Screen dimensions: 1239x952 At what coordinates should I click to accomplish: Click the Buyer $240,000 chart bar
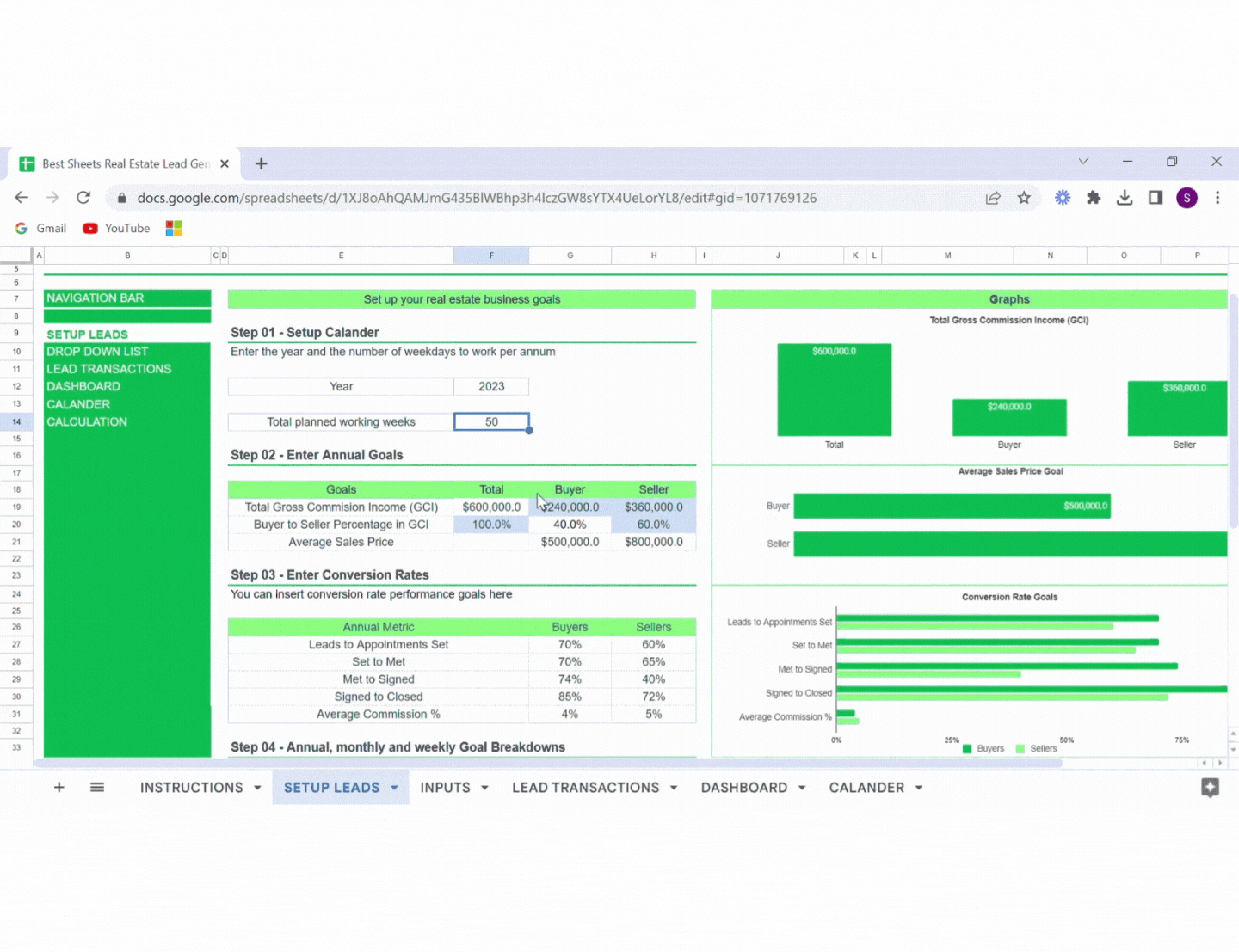coord(1009,417)
